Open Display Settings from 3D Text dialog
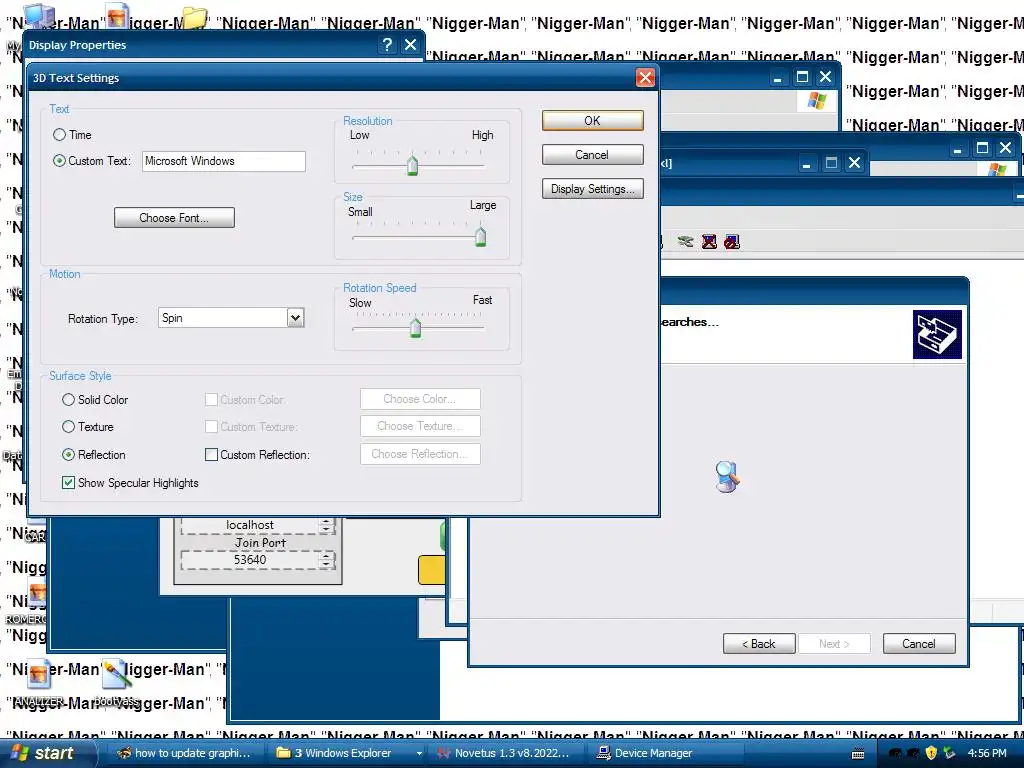Screen dimensions: 1024x768 coord(592,189)
